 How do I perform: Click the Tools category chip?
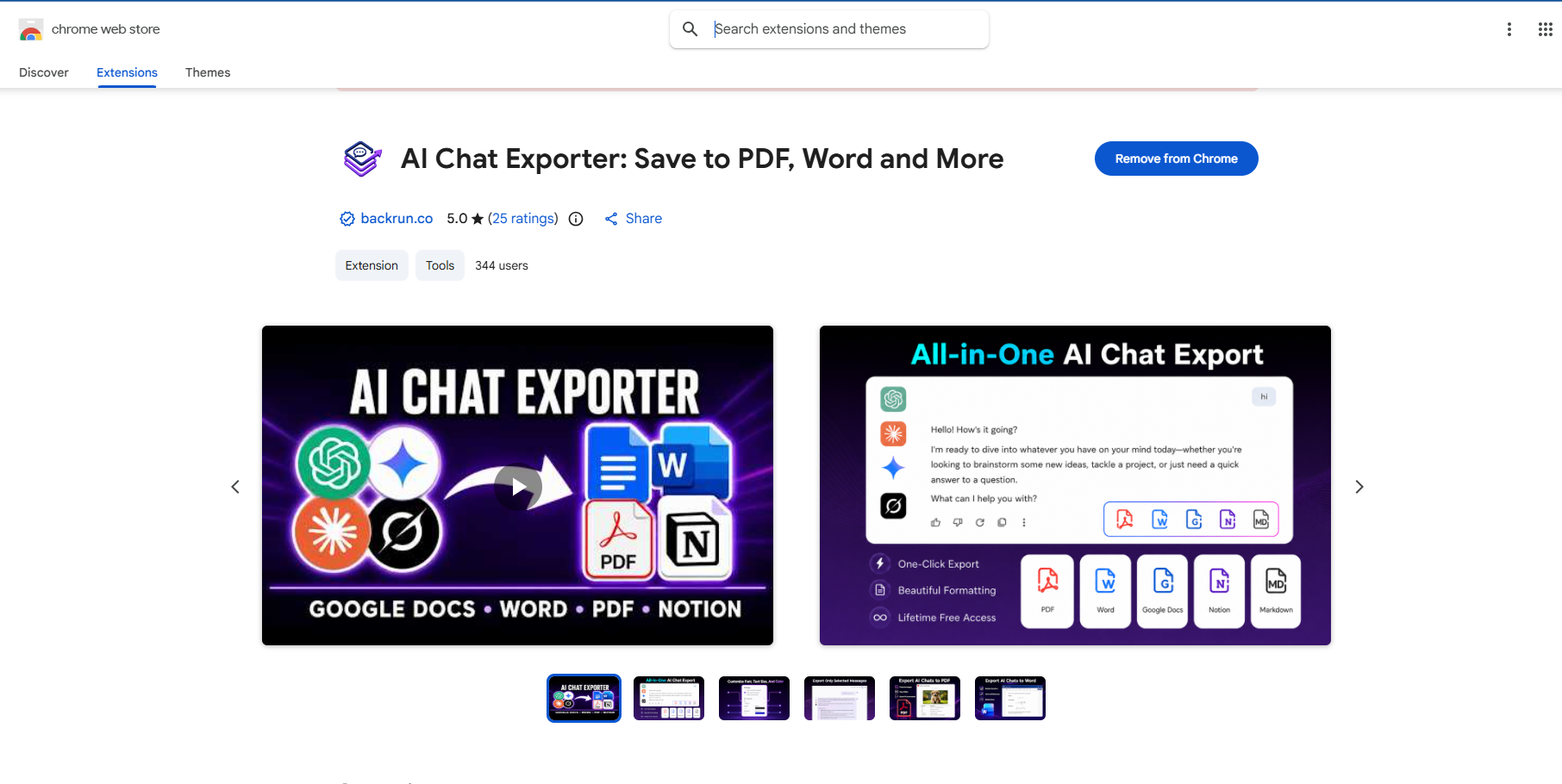tap(440, 265)
